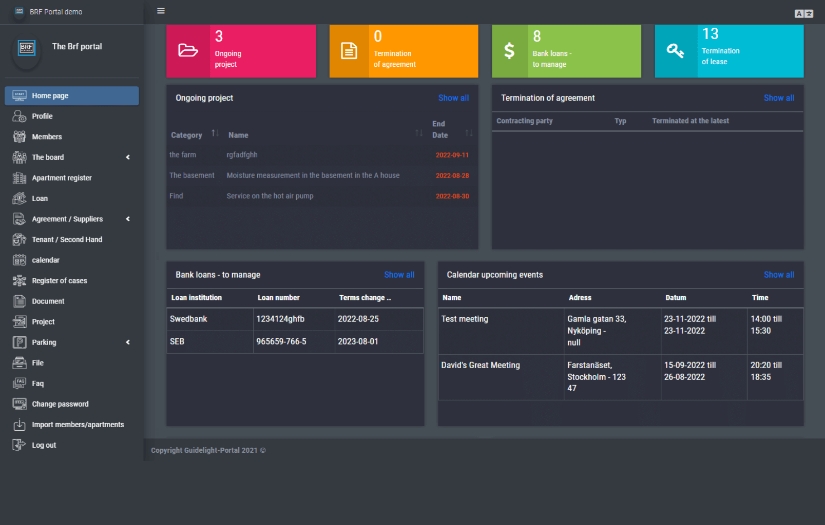The height and width of the screenshot is (525, 825).
Task: Show all bank loans to manage
Action: pos(399,275)
